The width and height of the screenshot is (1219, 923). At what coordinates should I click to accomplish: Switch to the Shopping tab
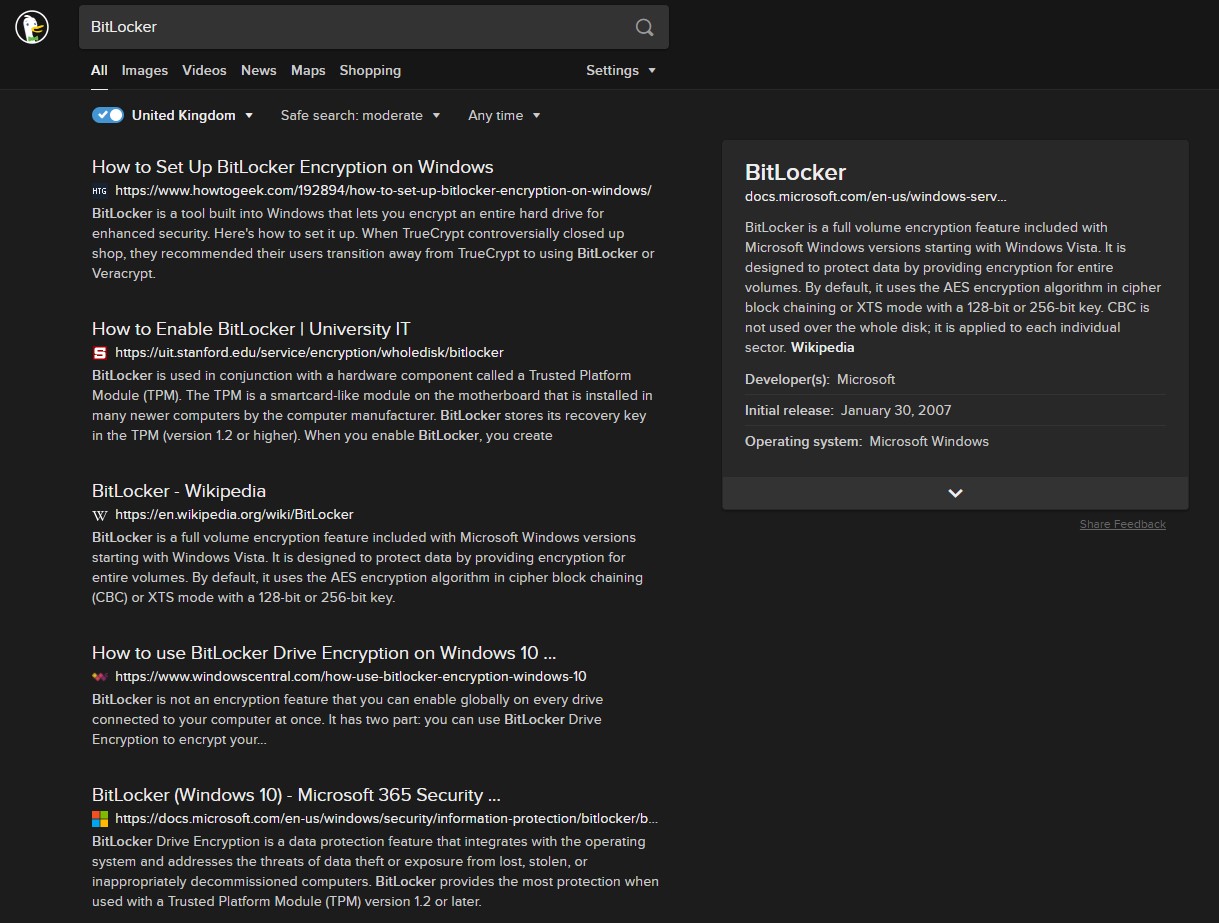click(370, 70)
